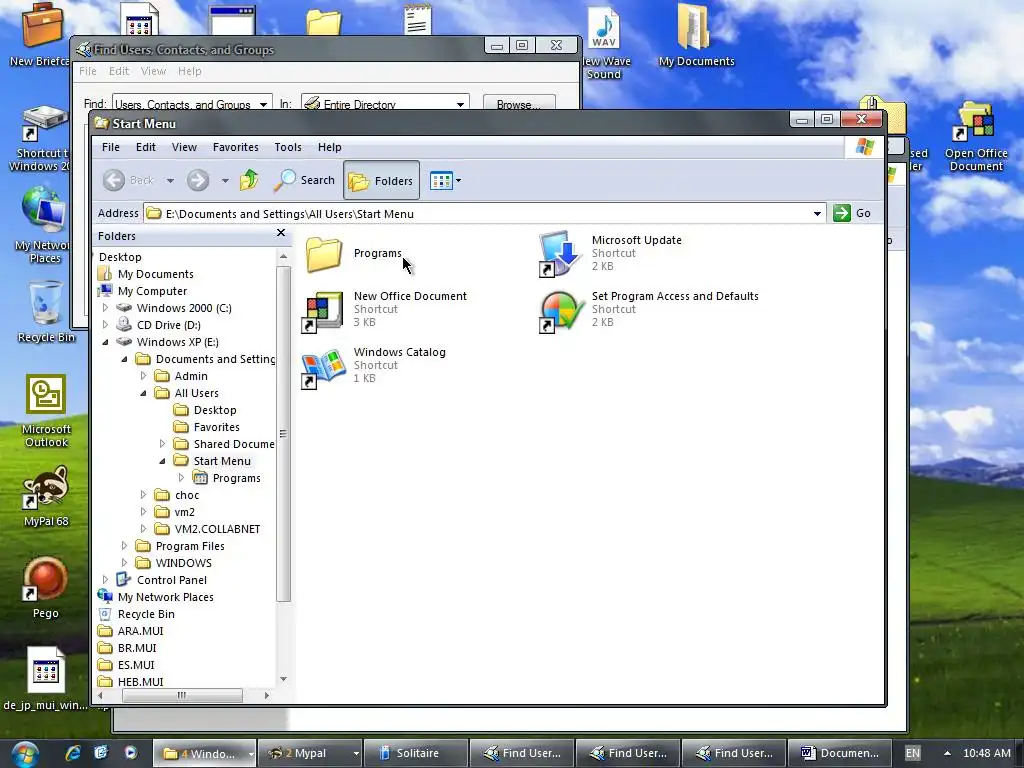Expand Shared Documents tree node

163,443
